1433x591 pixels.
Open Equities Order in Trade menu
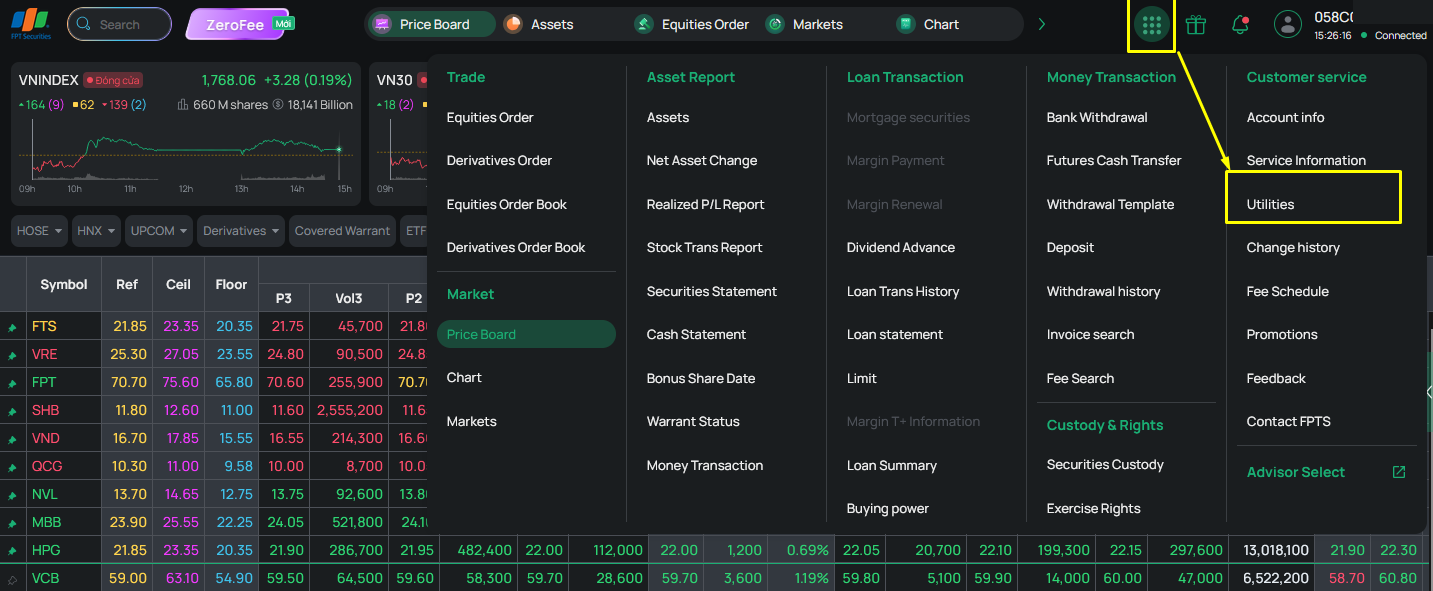click(x=490, y=117)
